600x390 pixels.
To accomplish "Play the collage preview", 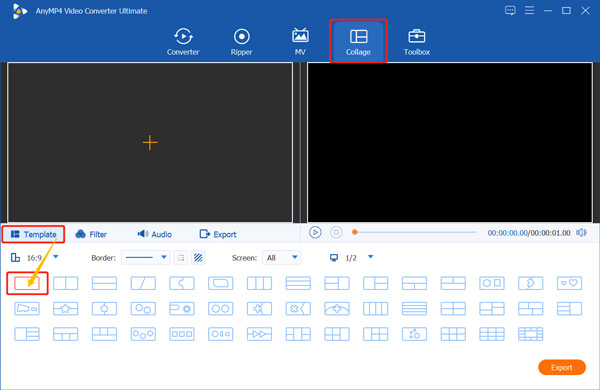I will point(315,232).
